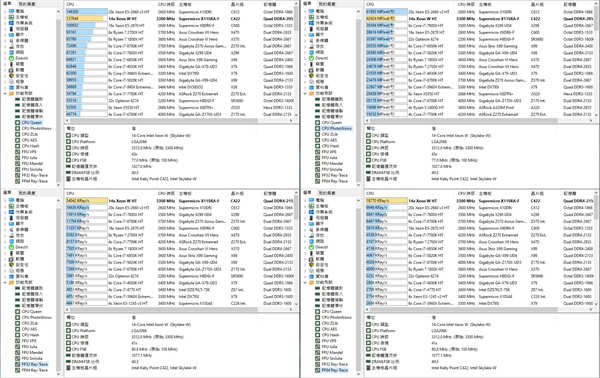This screenshot has height=378, width=600.
Task: Select CPU AES in the CPU Queen window tree
Action: tap(29, 140)
